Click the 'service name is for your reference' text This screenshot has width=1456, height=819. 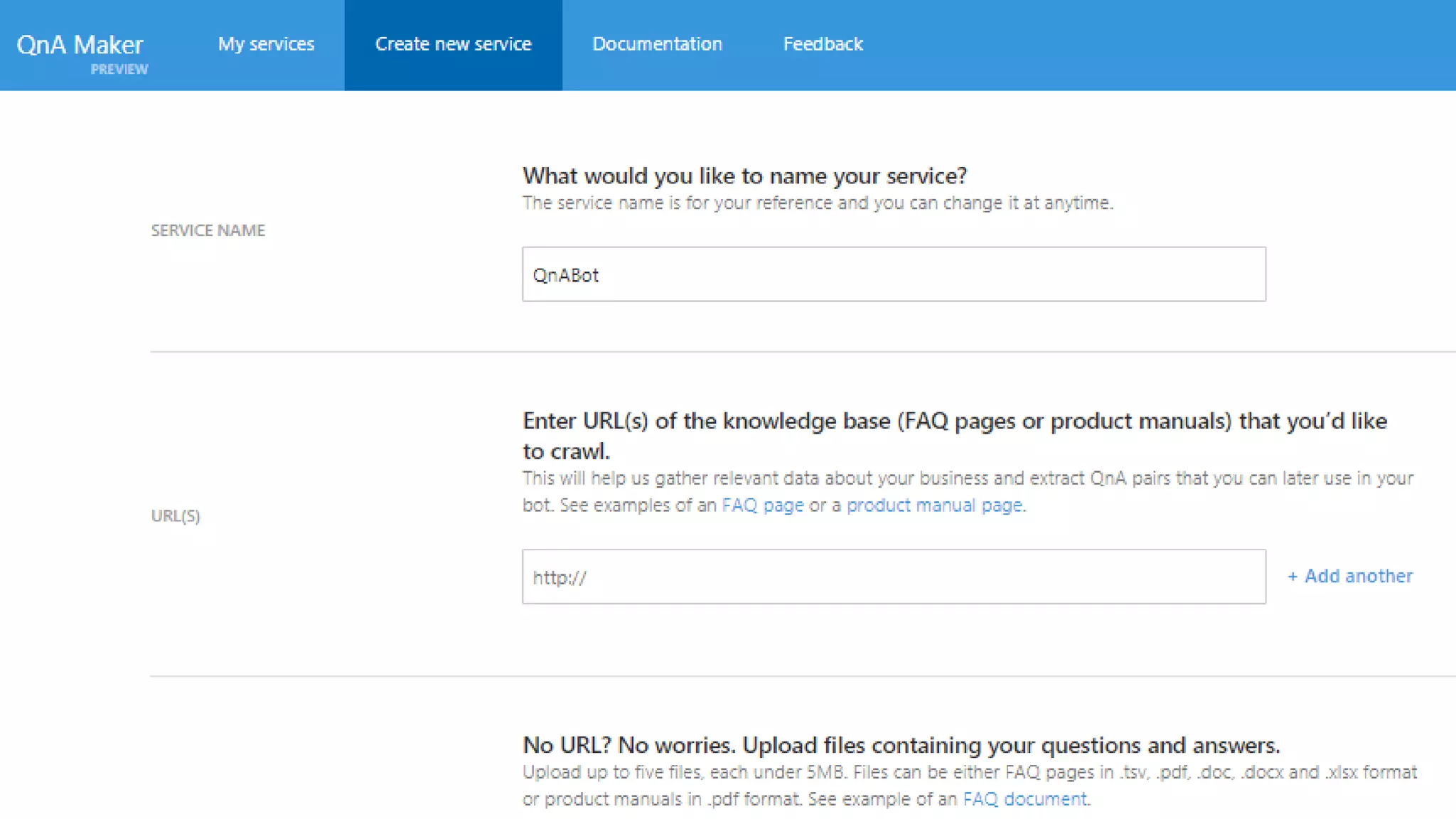click(x=818, y=203)
